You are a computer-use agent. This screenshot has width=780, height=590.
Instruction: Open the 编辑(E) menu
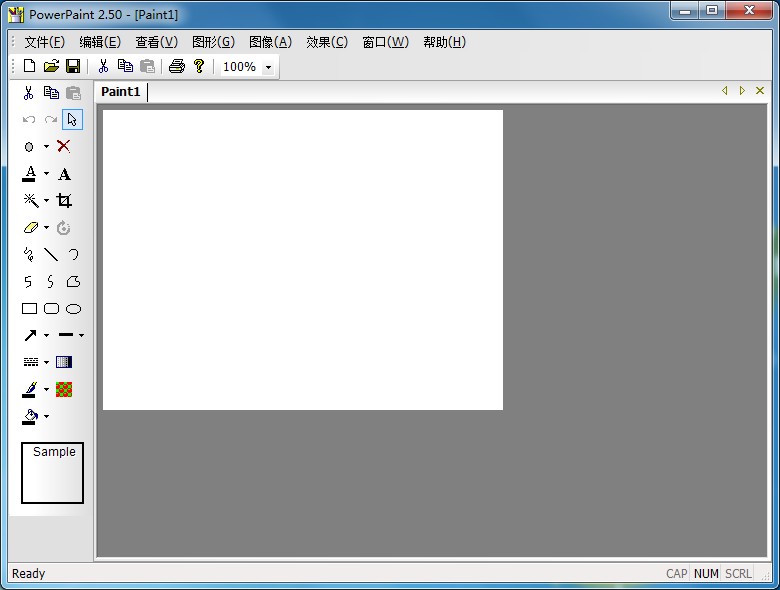[x=100, y=42]
